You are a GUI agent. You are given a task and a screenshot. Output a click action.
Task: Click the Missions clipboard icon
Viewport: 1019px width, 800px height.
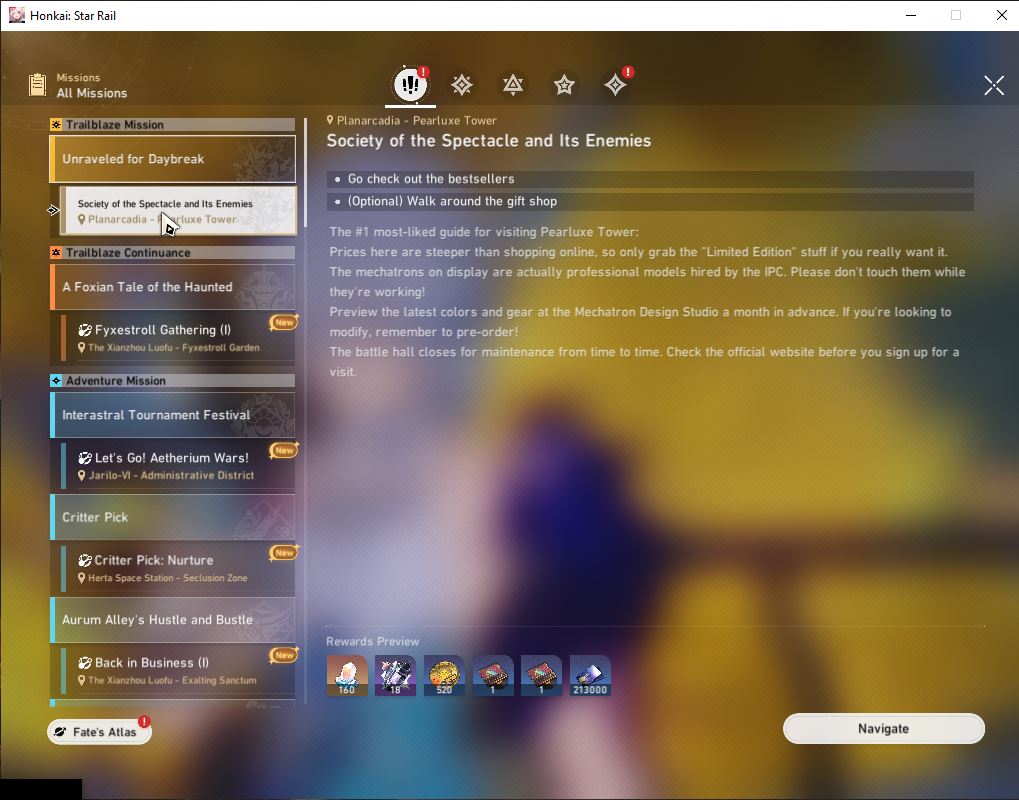(x=38, y=84)
